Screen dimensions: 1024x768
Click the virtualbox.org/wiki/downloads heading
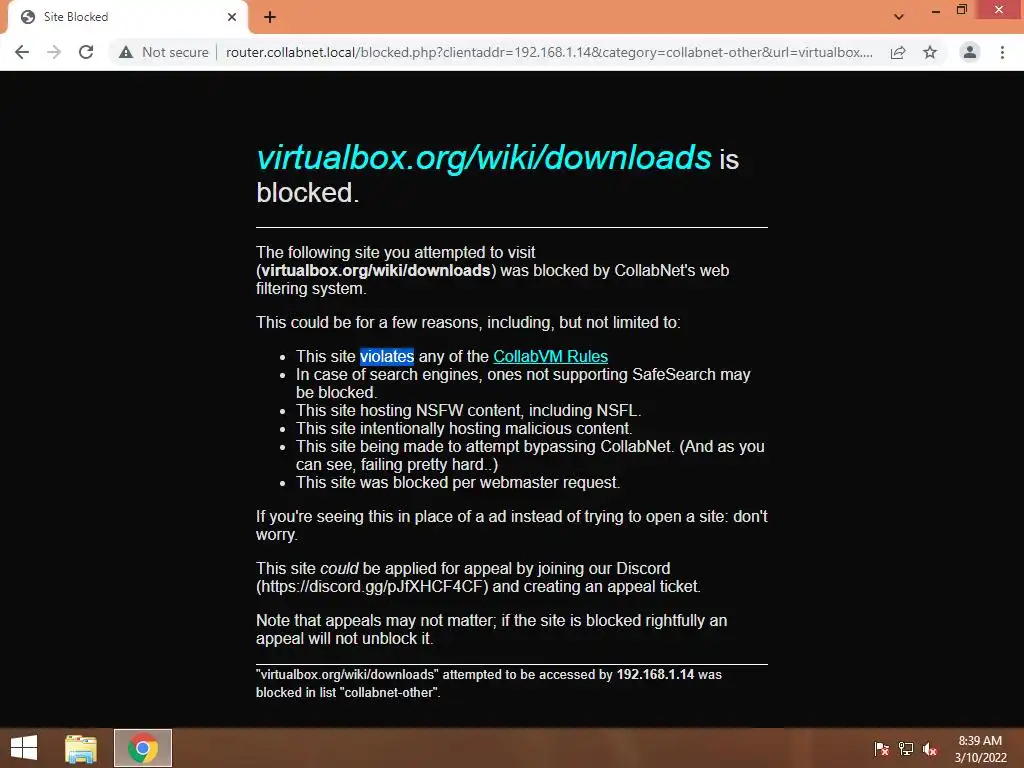pyautogui.click(x=484, y=157)
